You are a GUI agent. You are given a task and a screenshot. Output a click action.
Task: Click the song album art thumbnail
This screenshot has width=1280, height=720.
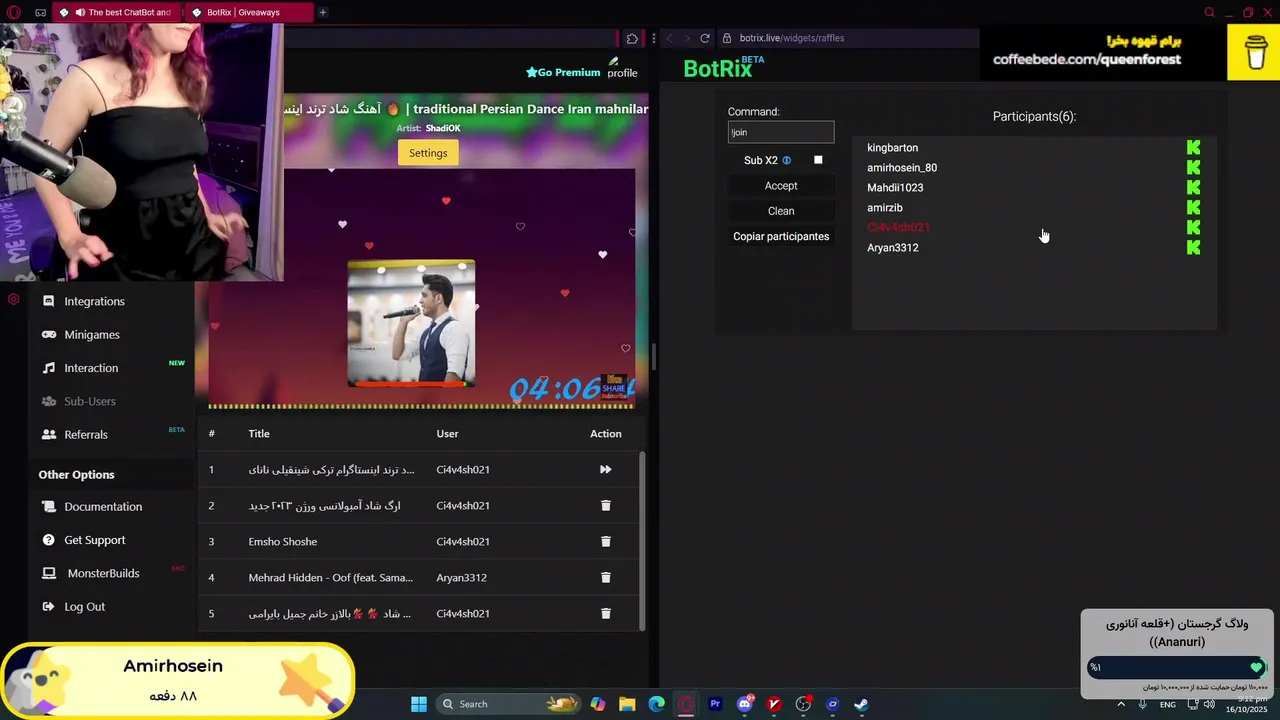click(411, 324)
